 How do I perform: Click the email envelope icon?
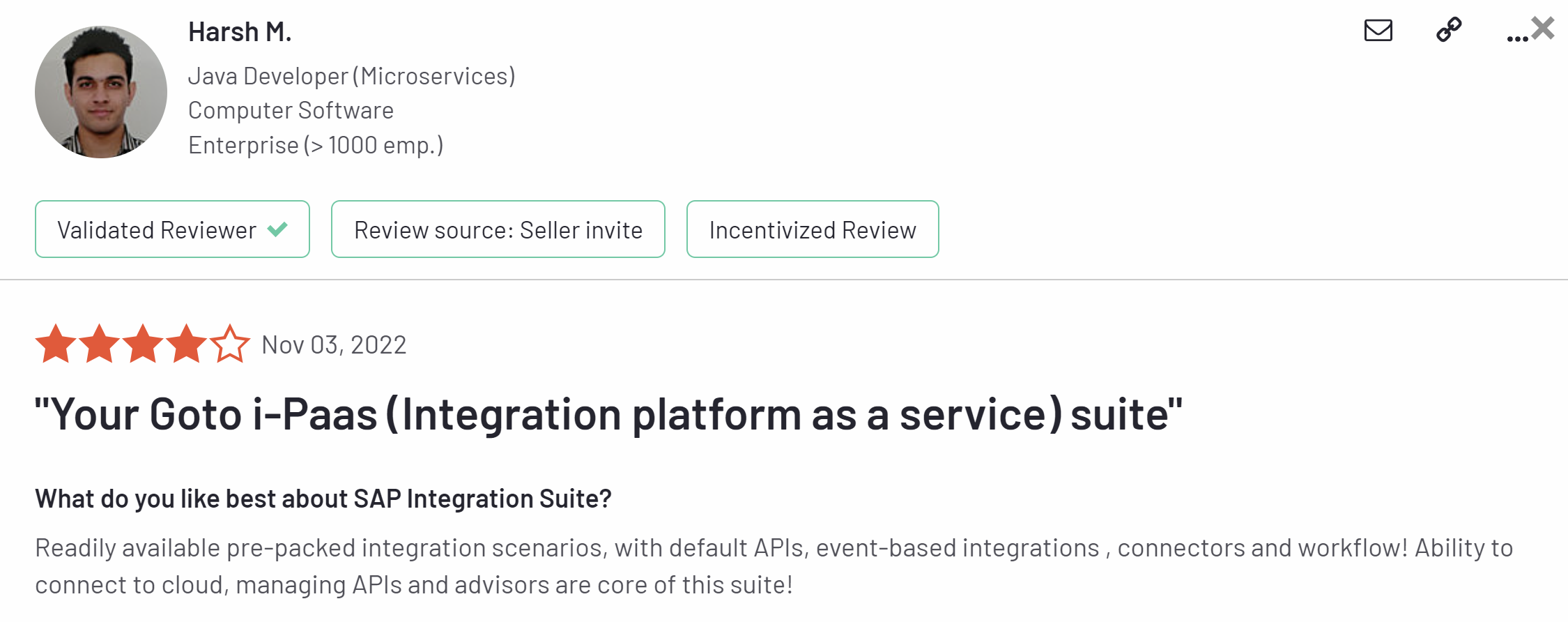pos(1378,31)
